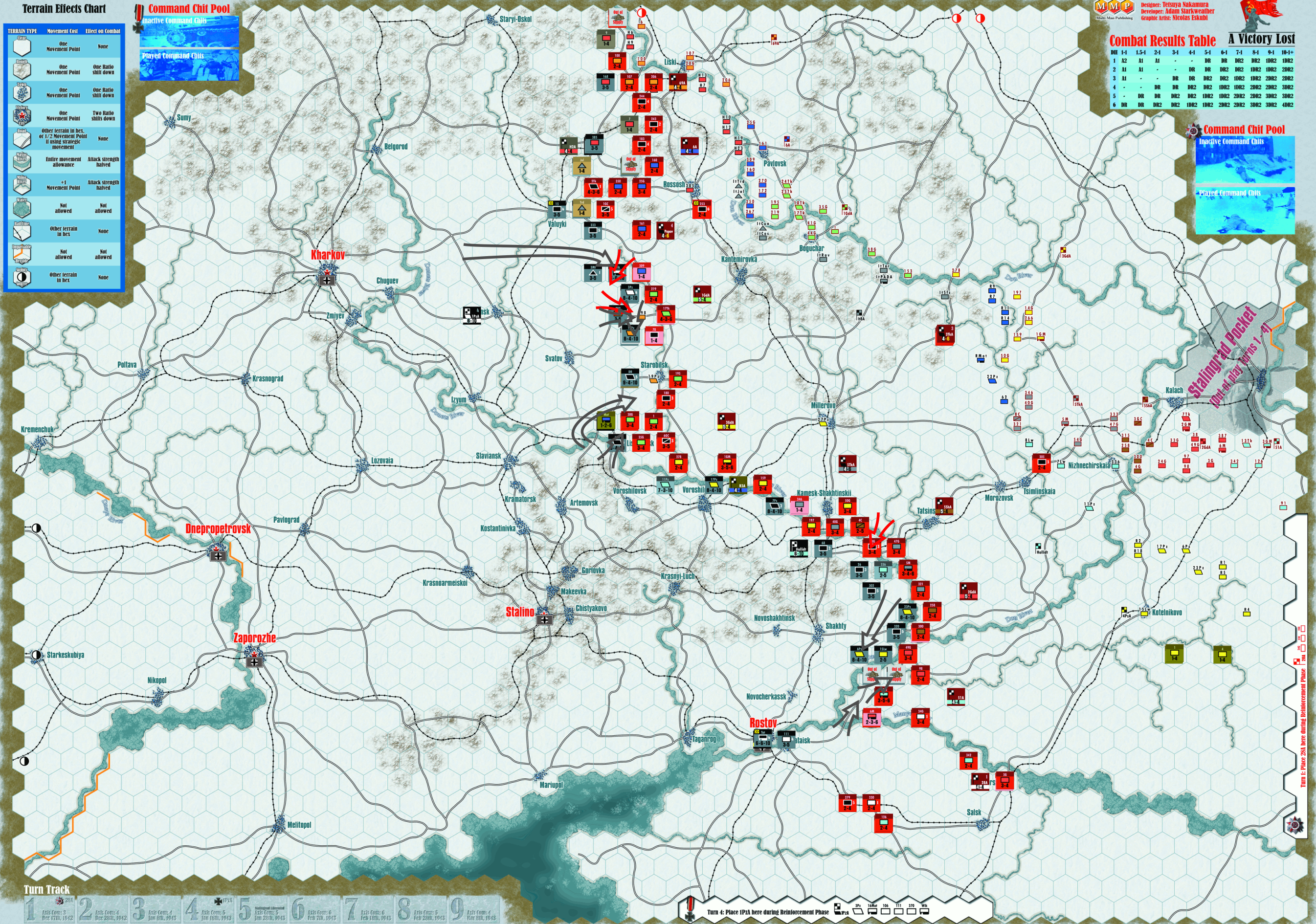Viewport: 1316px width, 924px height.
Task: Select the 7Pz 8-4-10 panzer counter
Action: click(x=774, y=506)
